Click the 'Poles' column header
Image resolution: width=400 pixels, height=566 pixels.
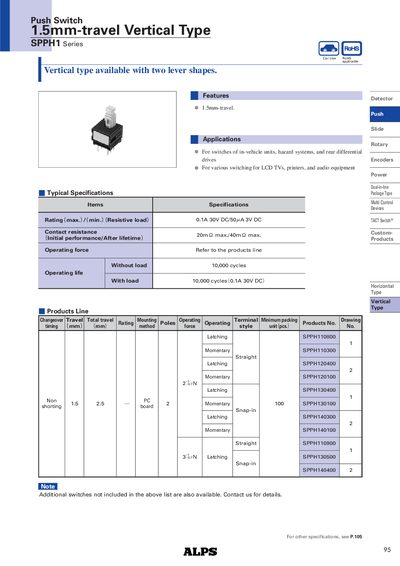(168, 323)
